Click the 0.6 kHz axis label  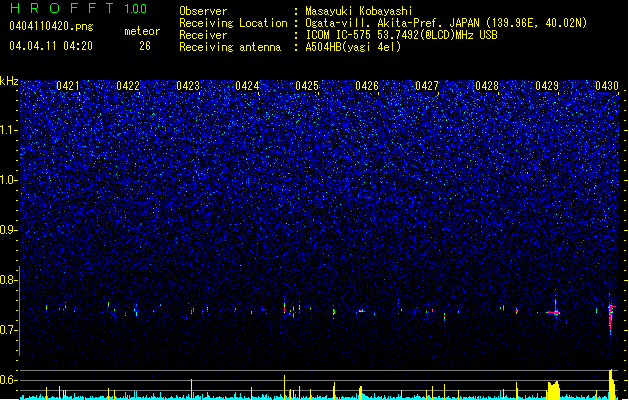tap(8, 380)
